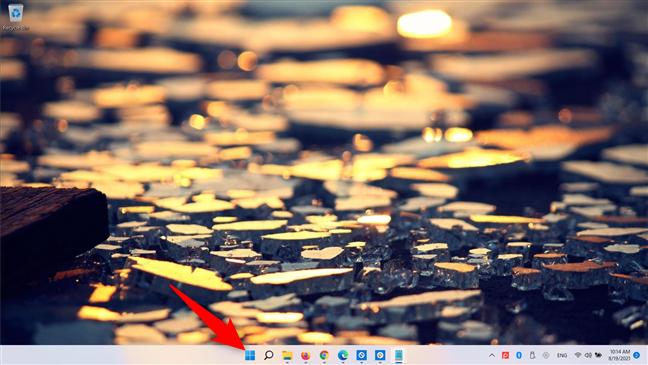This screenshot has width=648, height=365.
Task: Click the battery status icon
Action: click(598, 355)
